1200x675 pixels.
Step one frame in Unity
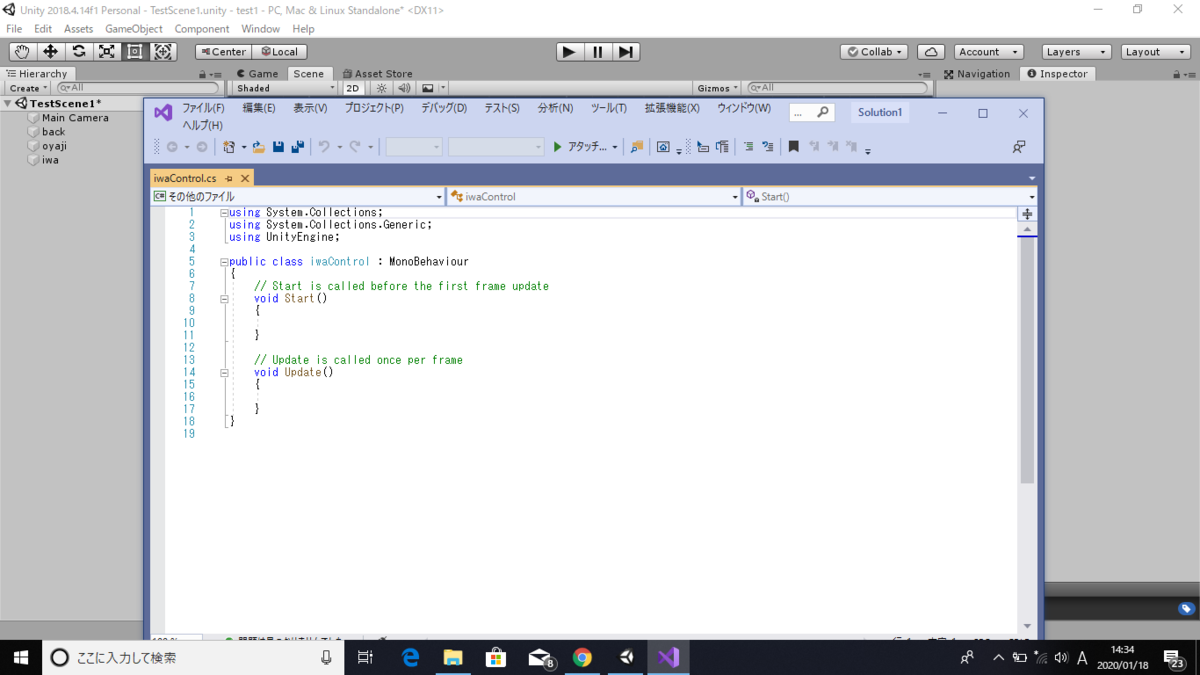tap(626, 52)
